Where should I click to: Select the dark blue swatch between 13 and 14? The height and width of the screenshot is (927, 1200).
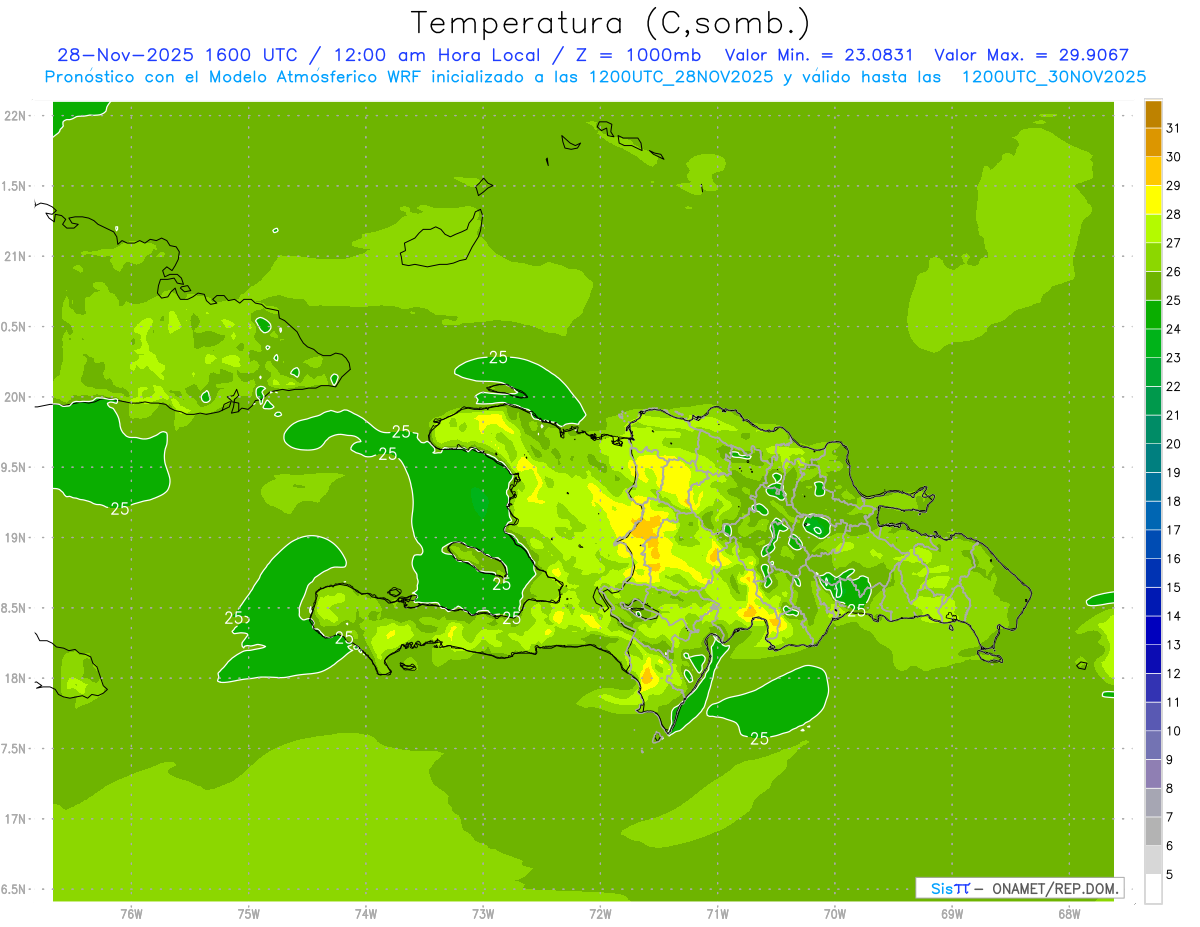(x=1153, y=630)
